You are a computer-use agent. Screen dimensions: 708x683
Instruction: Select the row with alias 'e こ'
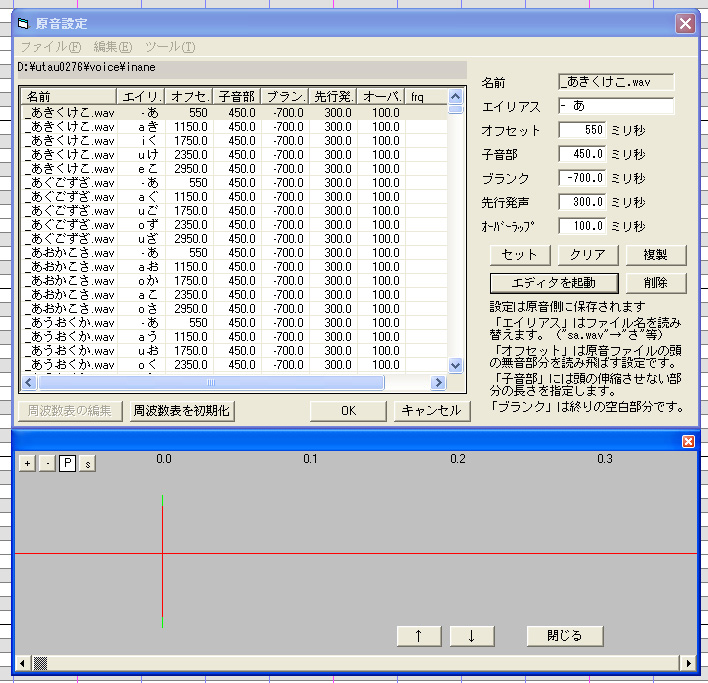click(x=234, y=169)
